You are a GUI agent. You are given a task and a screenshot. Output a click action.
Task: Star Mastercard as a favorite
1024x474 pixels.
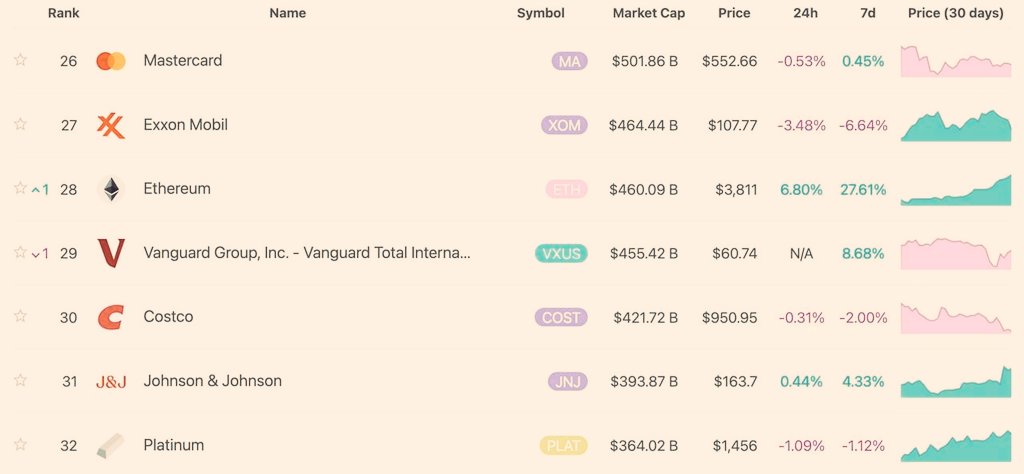coord(20,60)
